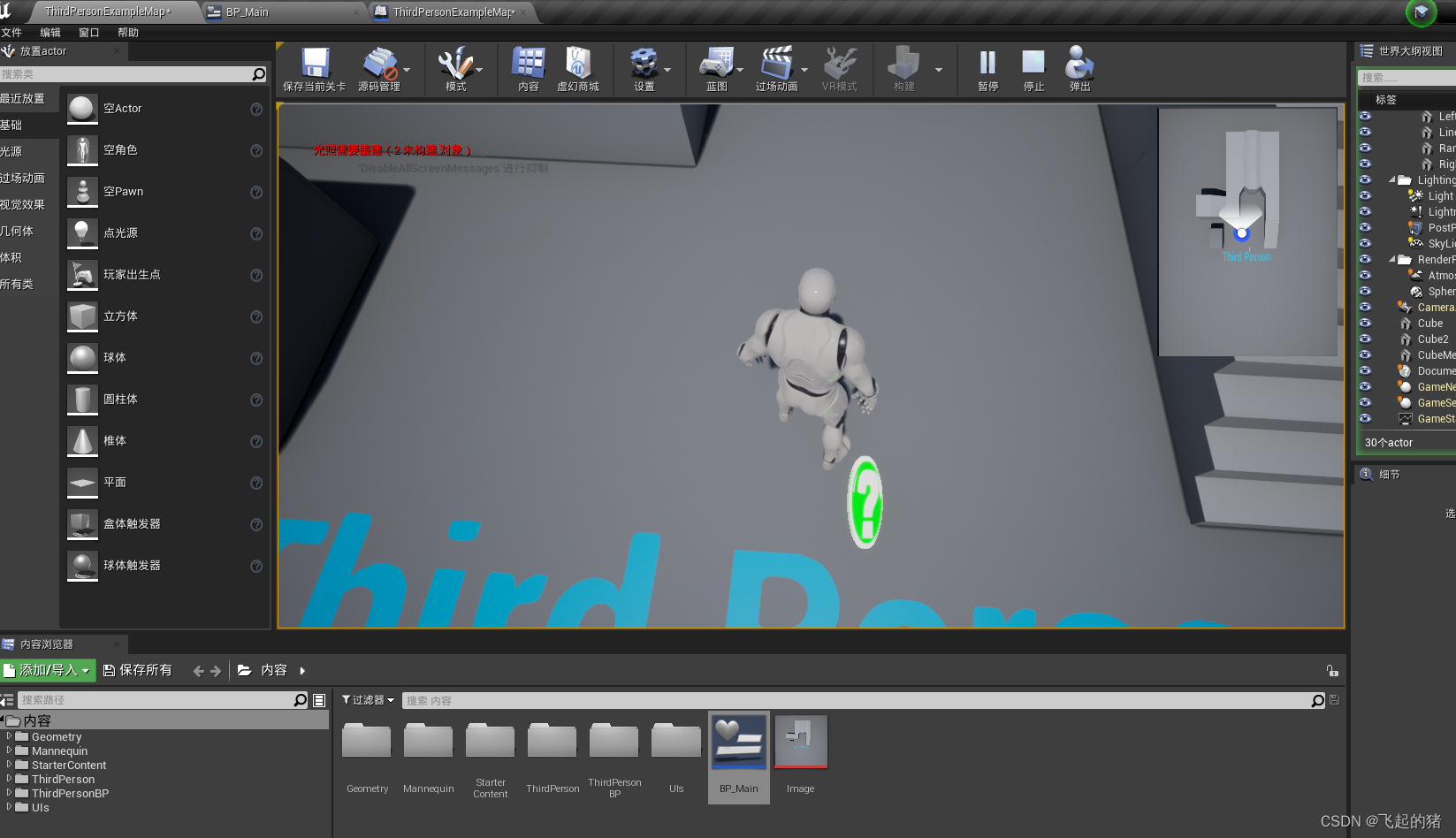Select the 球体 sphere icon
Screen dimensions: 1456x838
82,358
